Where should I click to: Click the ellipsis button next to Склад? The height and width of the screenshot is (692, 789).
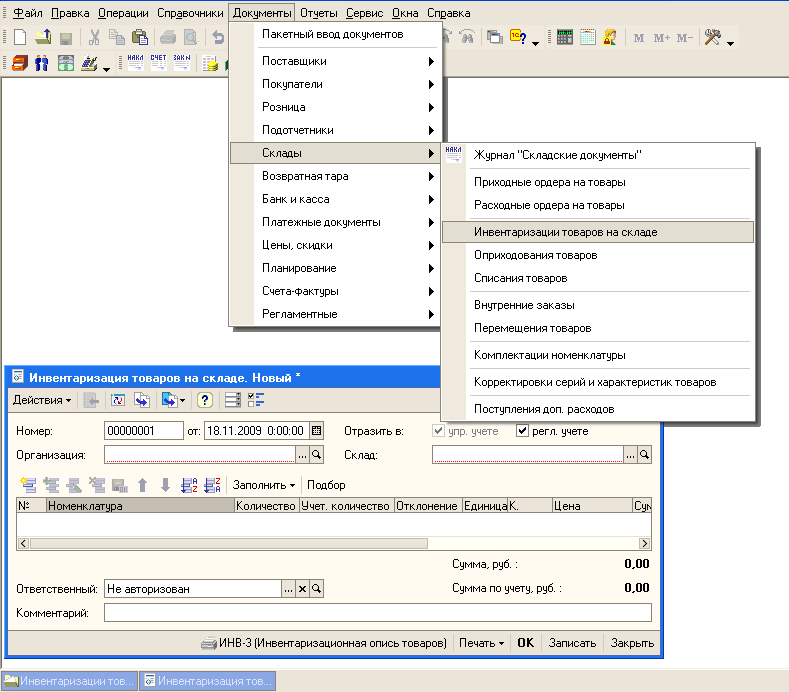[630, 455]
